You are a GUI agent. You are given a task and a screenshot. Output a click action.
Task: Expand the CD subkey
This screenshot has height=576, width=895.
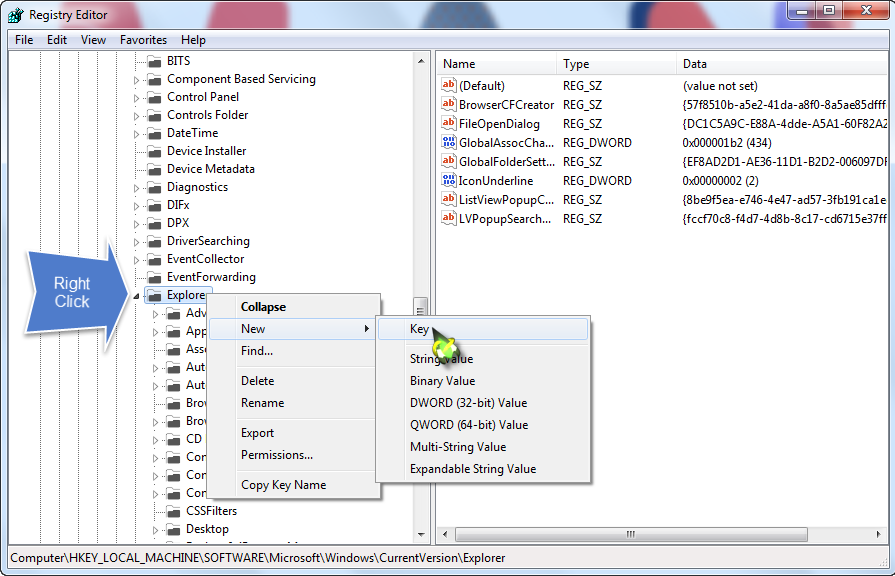click(155, 440)
